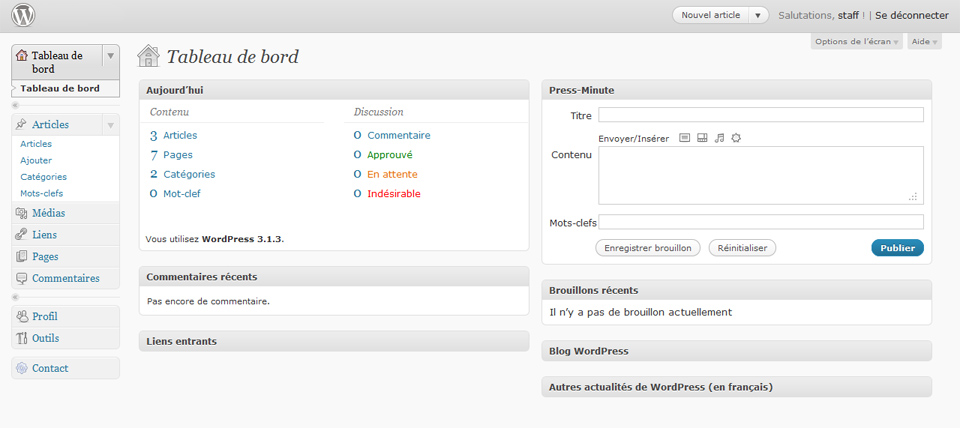The width and height of the screenshot is (960, 428).
Task: Open the Aide help dropdown
Action: point(924,42)
